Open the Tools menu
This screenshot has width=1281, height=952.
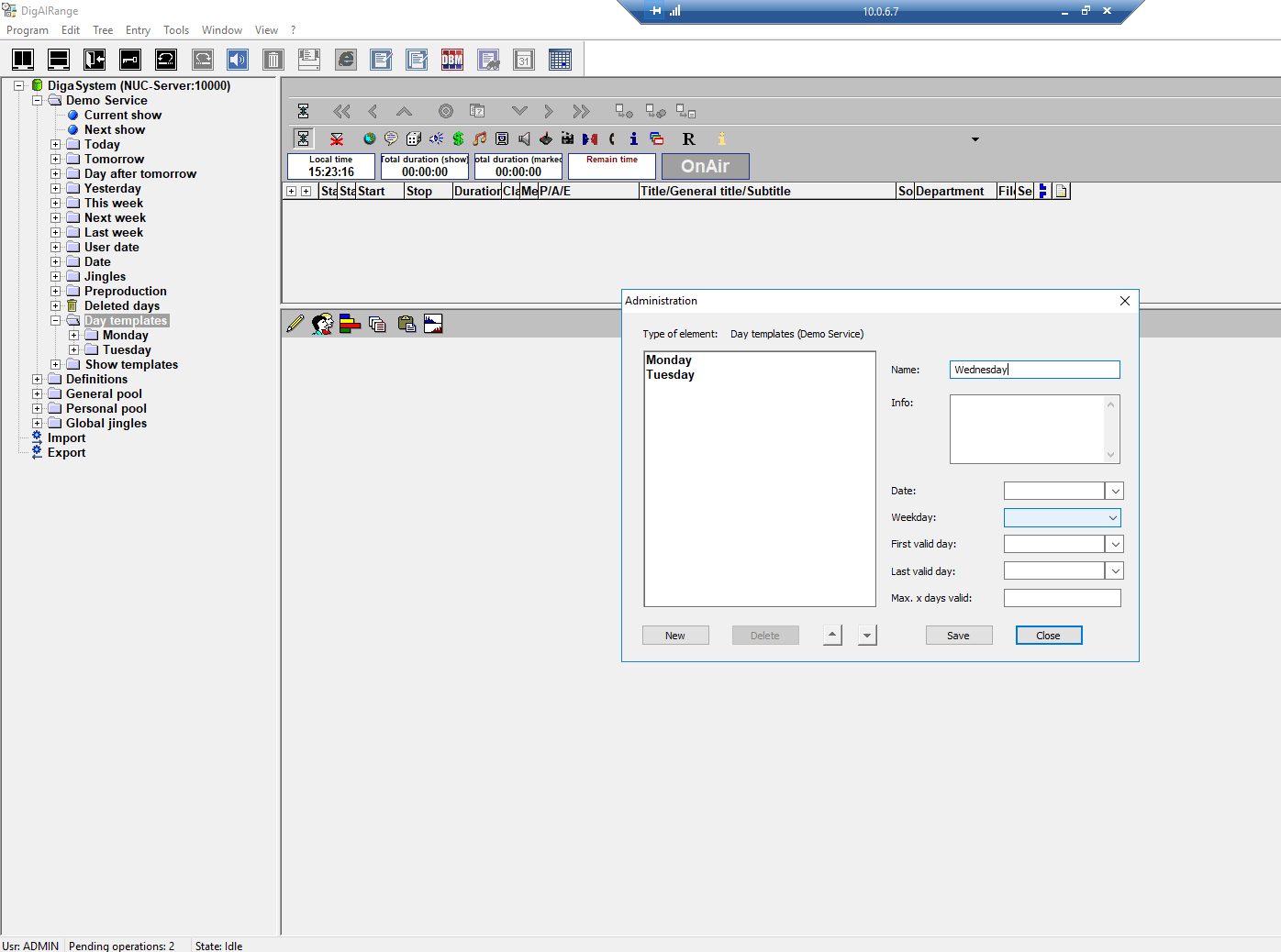pos(176,30)
